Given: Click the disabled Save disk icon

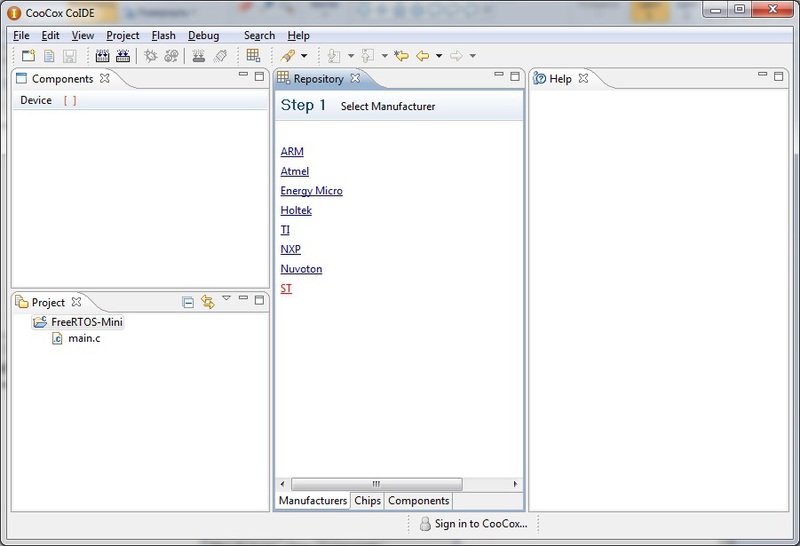Looking at the screenshot, I should 69,56.
